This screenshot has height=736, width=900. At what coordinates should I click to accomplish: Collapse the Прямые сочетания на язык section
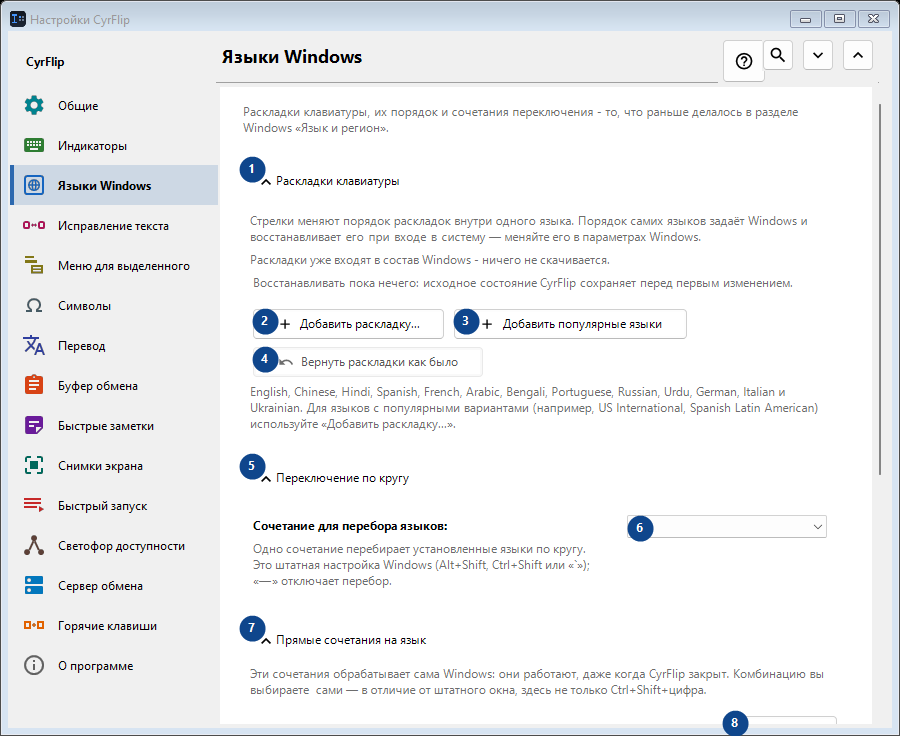[x=266, y=641]
